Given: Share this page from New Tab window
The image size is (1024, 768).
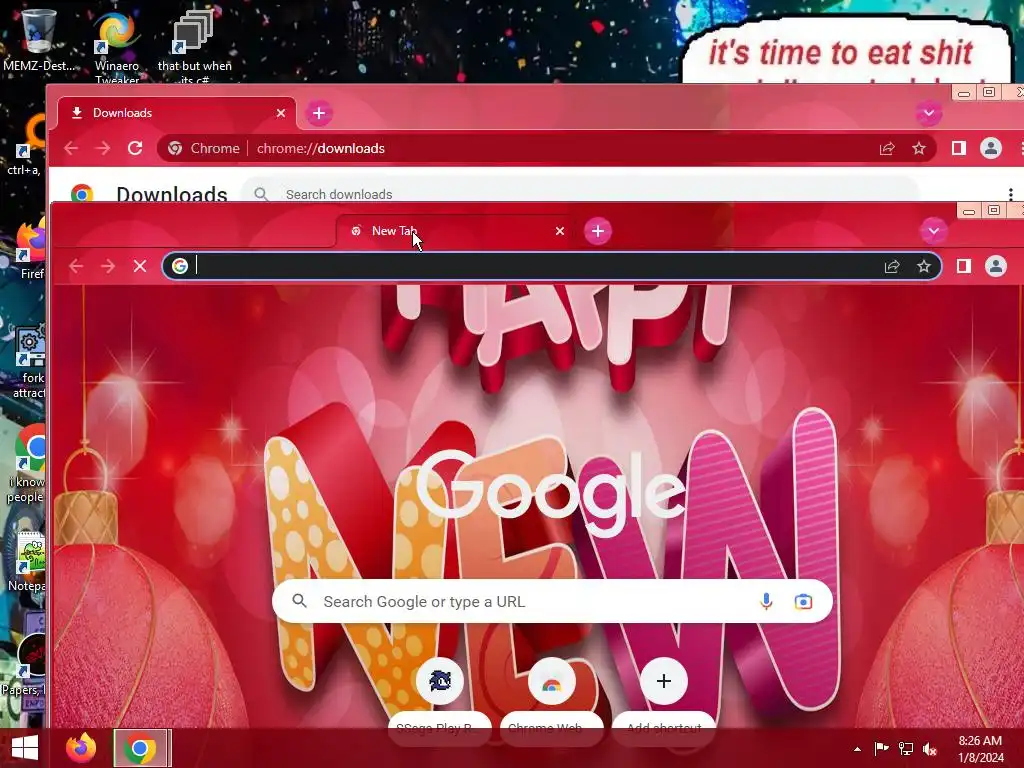Looking at the screenshot, I should 892,266.
